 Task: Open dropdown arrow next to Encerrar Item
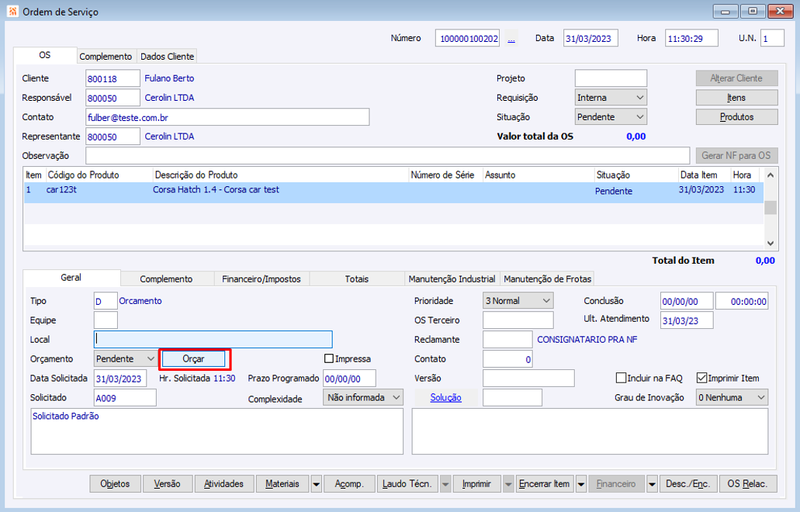pos(581,484)
